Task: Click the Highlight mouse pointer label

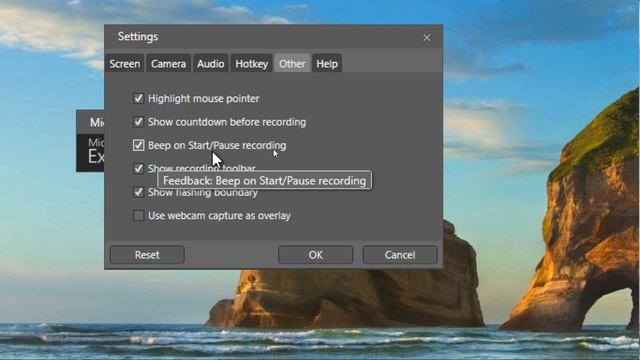Action: [x=204, y=98]
